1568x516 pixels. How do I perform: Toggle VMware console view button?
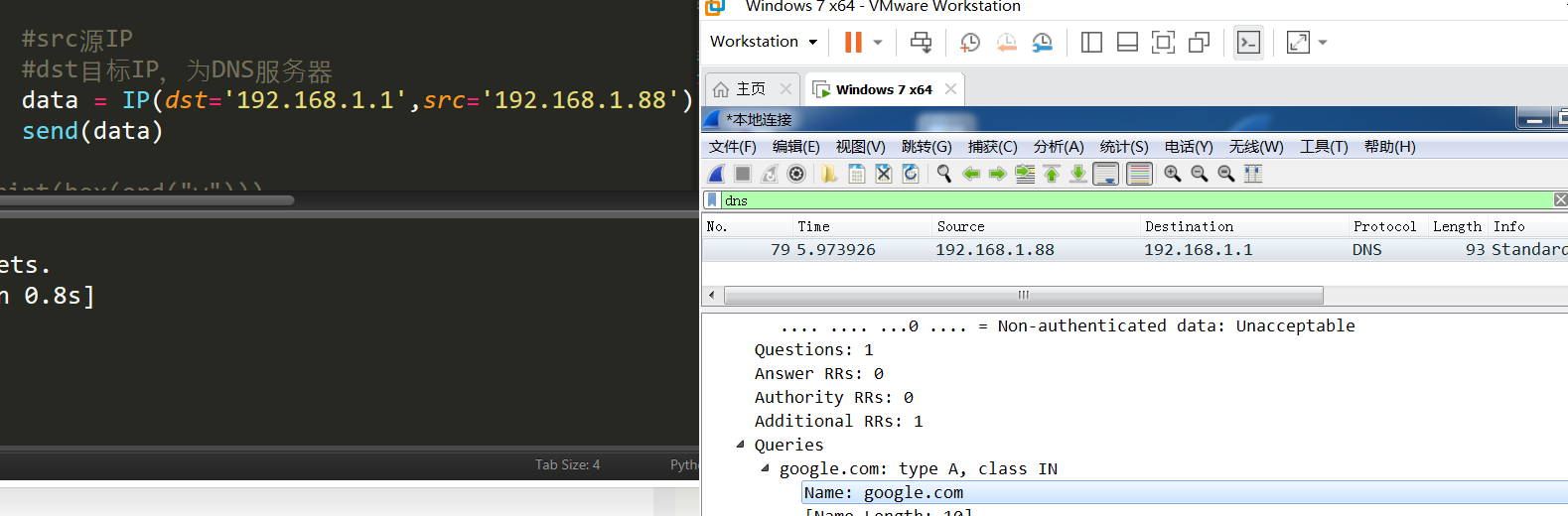1248,42
